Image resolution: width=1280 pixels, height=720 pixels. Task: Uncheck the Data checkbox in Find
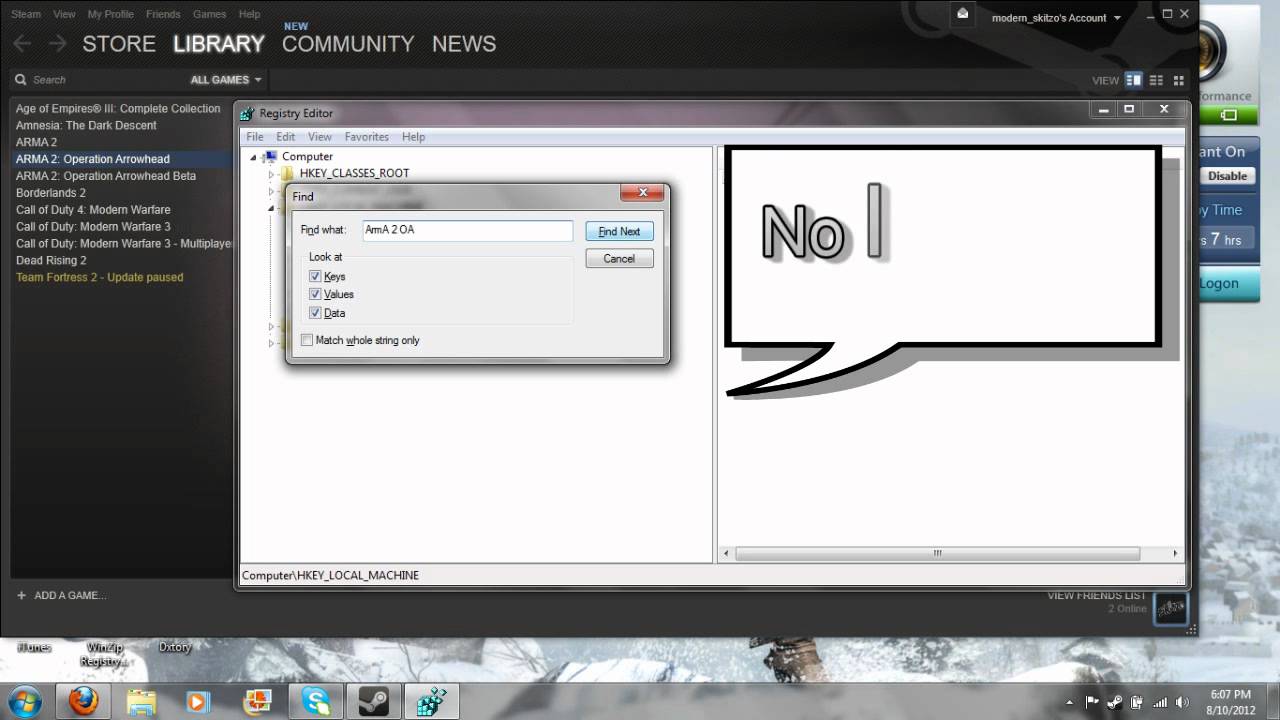[x=315, y=313]
